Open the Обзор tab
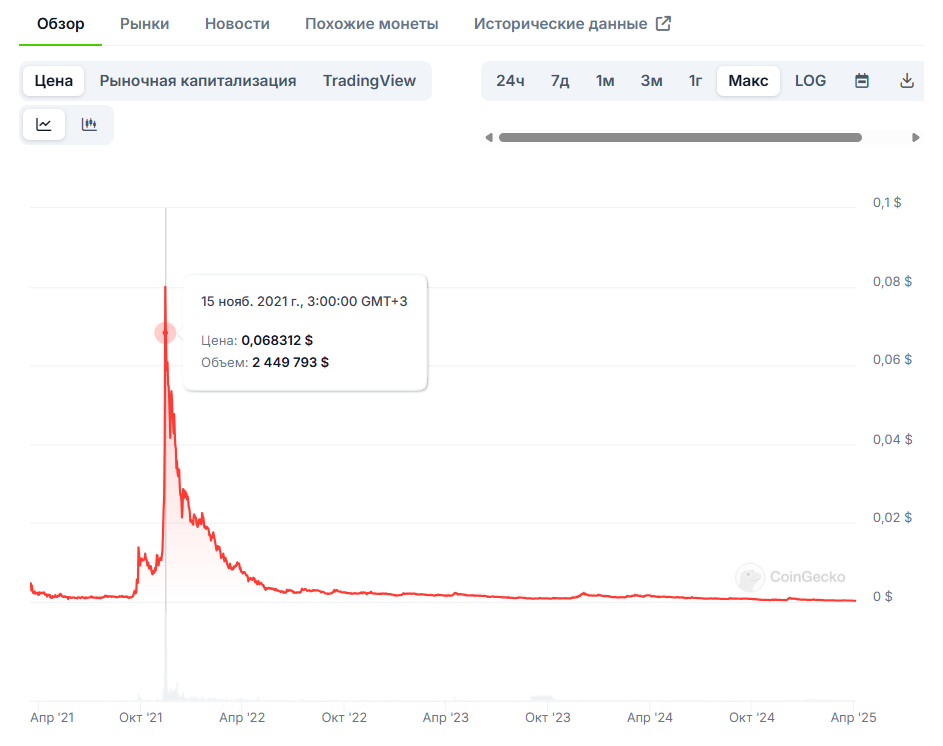Image resolution: width=943 pixels, height=746 pixels. coord(61,23)
